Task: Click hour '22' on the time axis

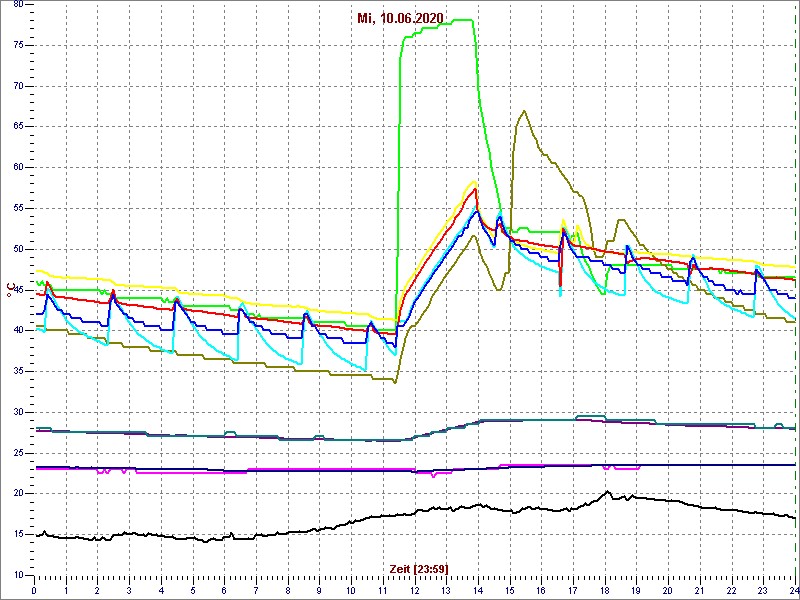Action: [731, 591]
